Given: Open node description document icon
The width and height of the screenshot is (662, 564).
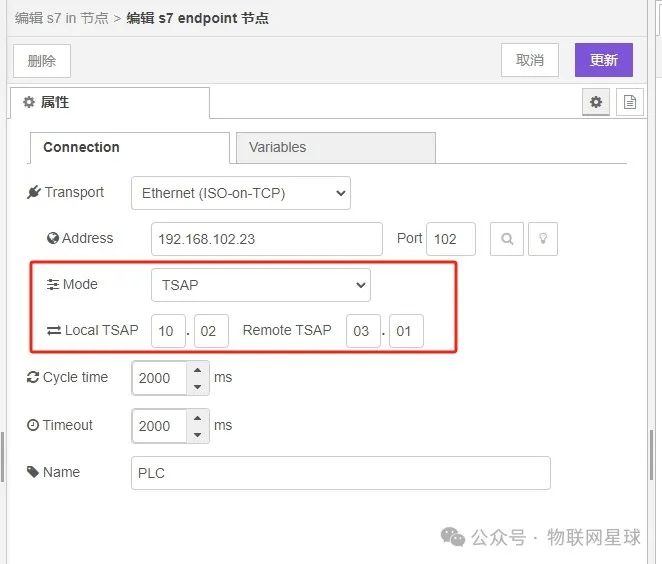Looking at the screenshot, I should 630,102.
